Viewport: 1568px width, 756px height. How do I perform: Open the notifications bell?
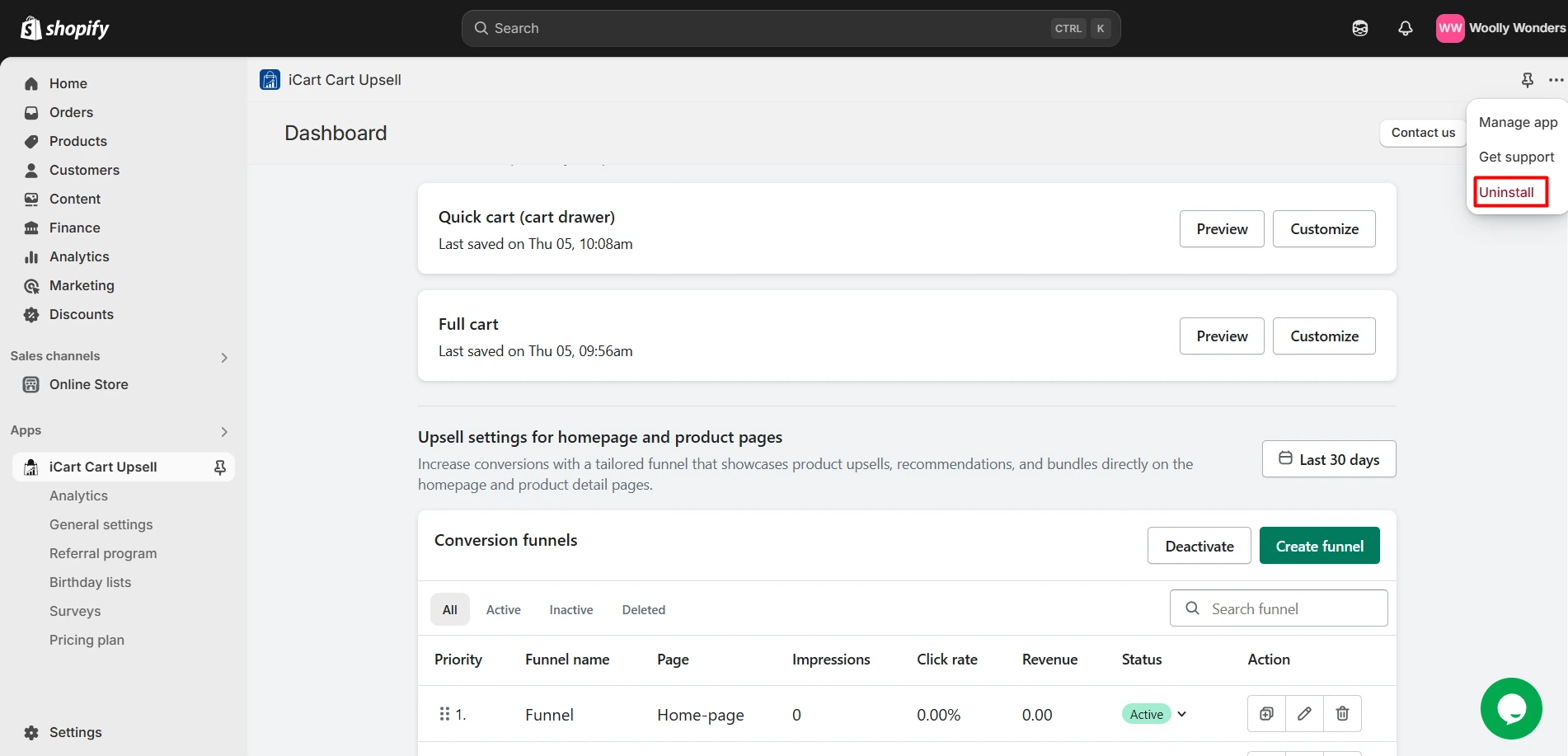pyautogui.click(x=1406, y=28)
